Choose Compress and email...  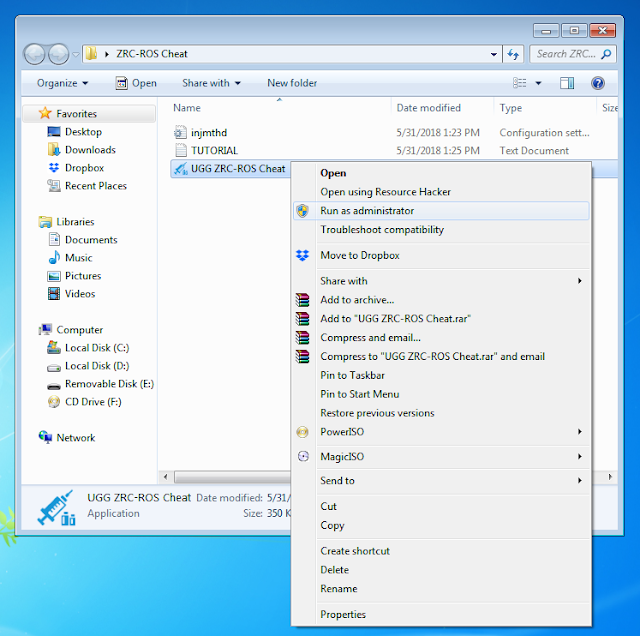tap(441, 338)
